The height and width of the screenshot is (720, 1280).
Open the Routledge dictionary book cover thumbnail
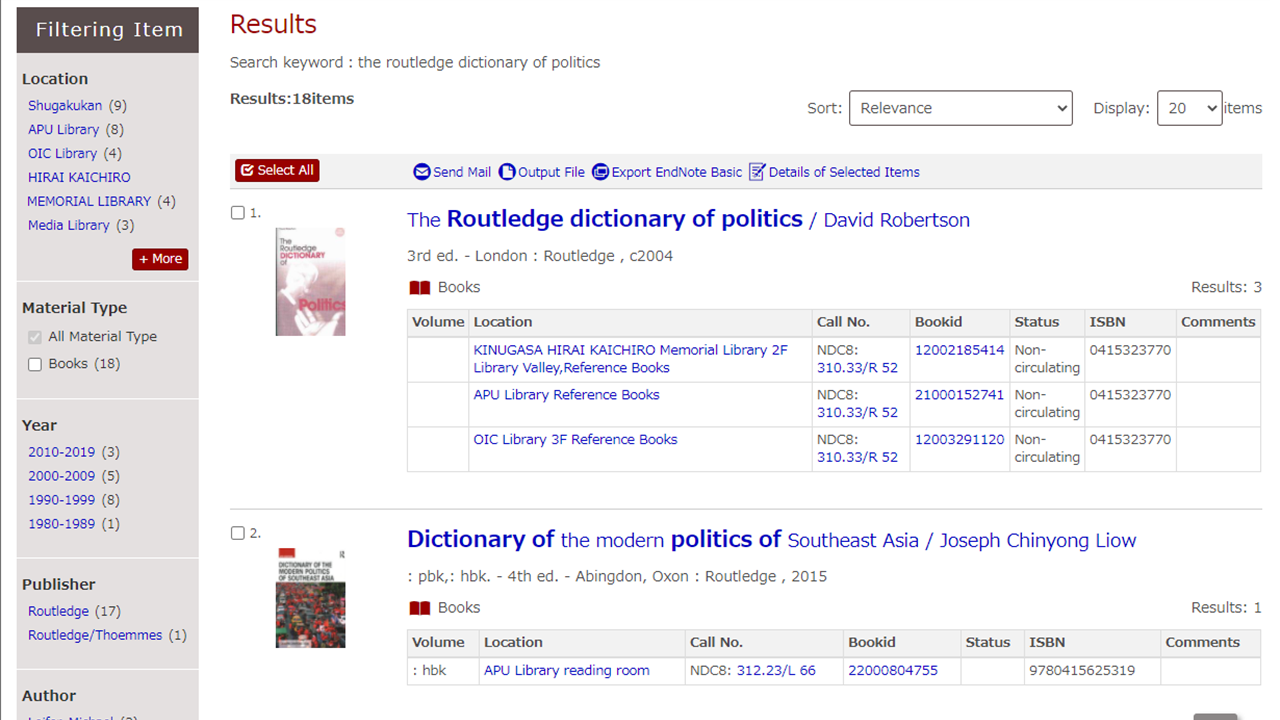click(310, 282)
